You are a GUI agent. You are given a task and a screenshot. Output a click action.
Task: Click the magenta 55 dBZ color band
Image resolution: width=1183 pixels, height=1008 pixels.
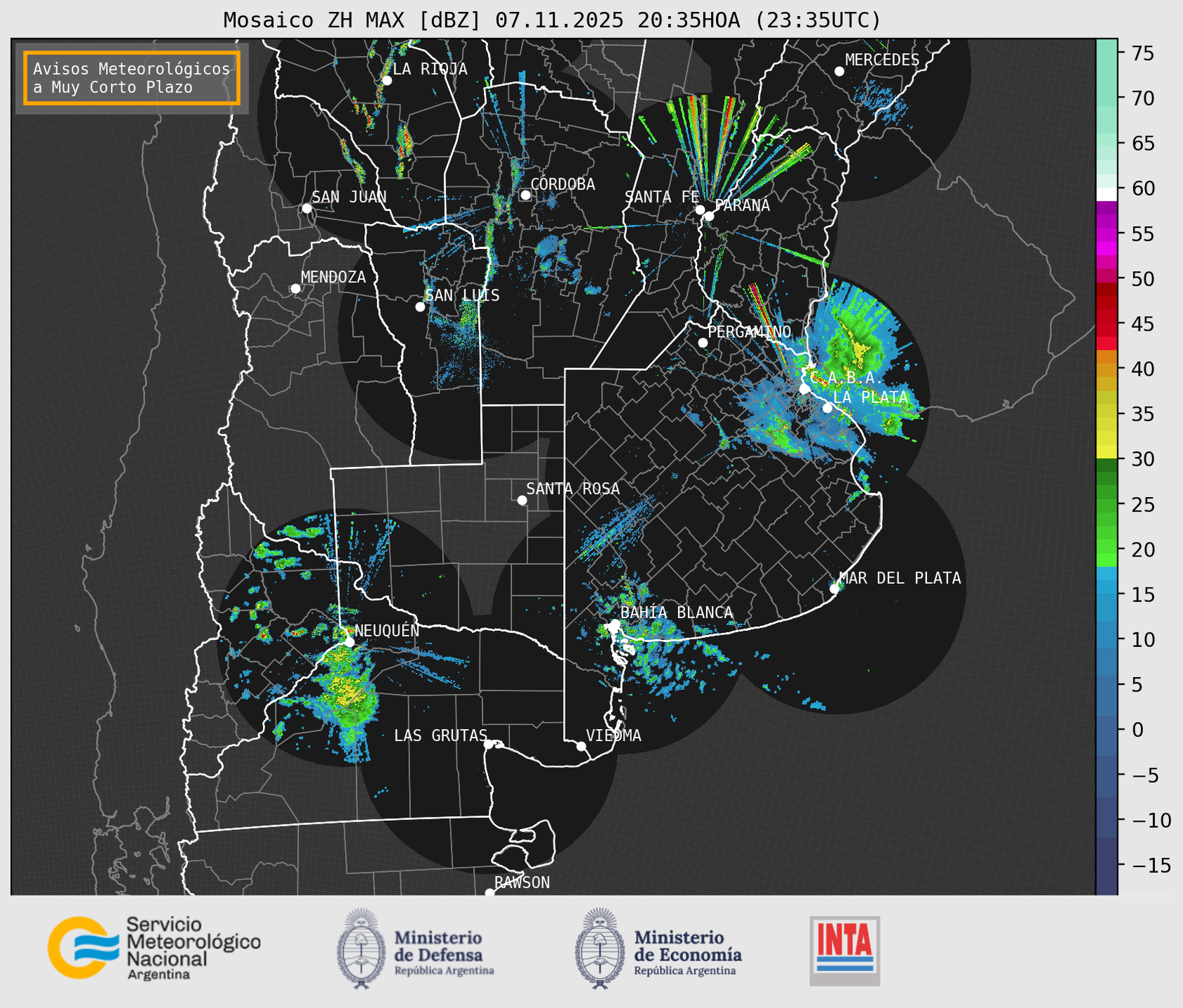click(1106, 235)
